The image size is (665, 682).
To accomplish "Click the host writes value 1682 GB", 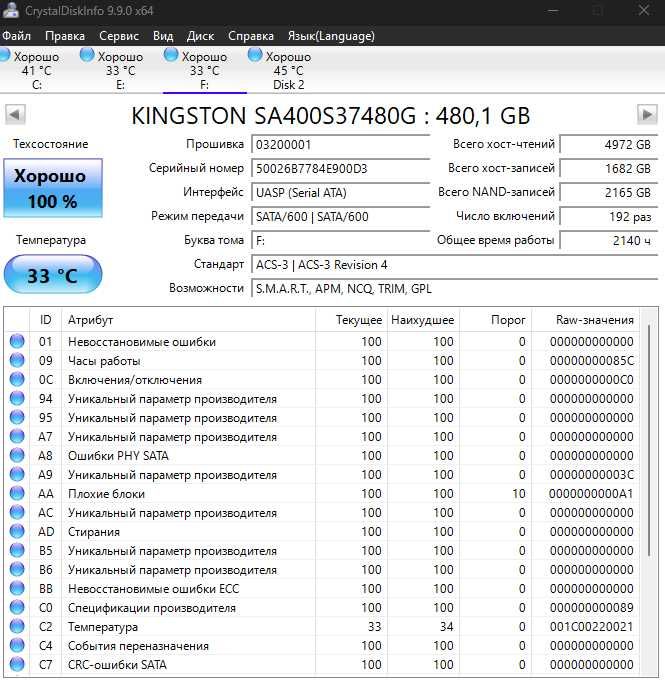I will pos(609,168).
